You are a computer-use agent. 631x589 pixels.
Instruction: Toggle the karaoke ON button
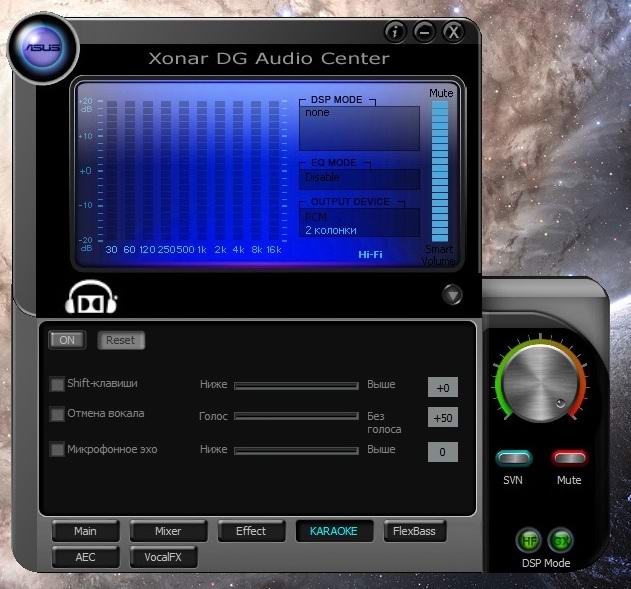point(67,340)
